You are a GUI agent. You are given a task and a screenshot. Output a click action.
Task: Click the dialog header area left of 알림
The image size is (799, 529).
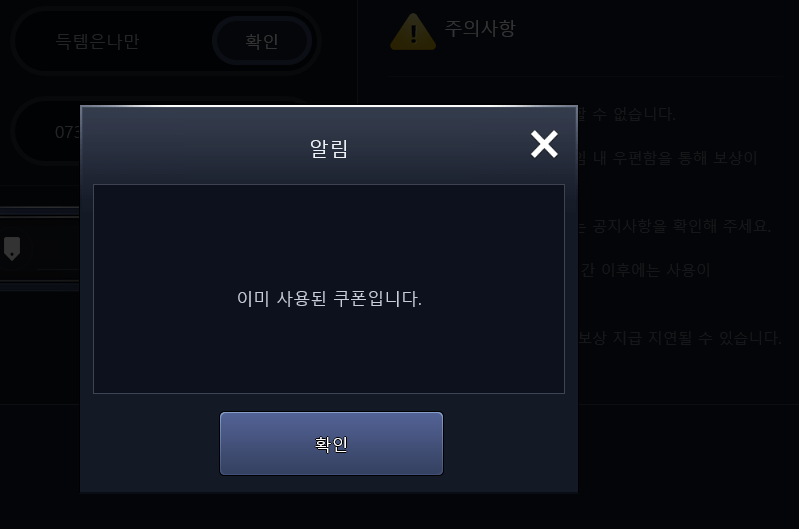[194, 148]
